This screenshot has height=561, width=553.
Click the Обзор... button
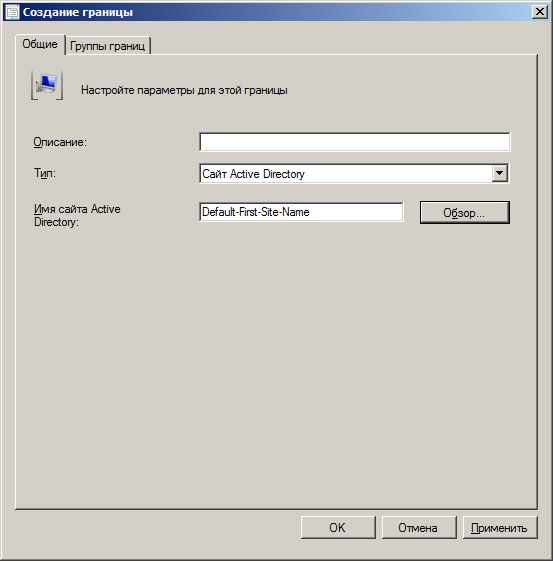point(465,213)
